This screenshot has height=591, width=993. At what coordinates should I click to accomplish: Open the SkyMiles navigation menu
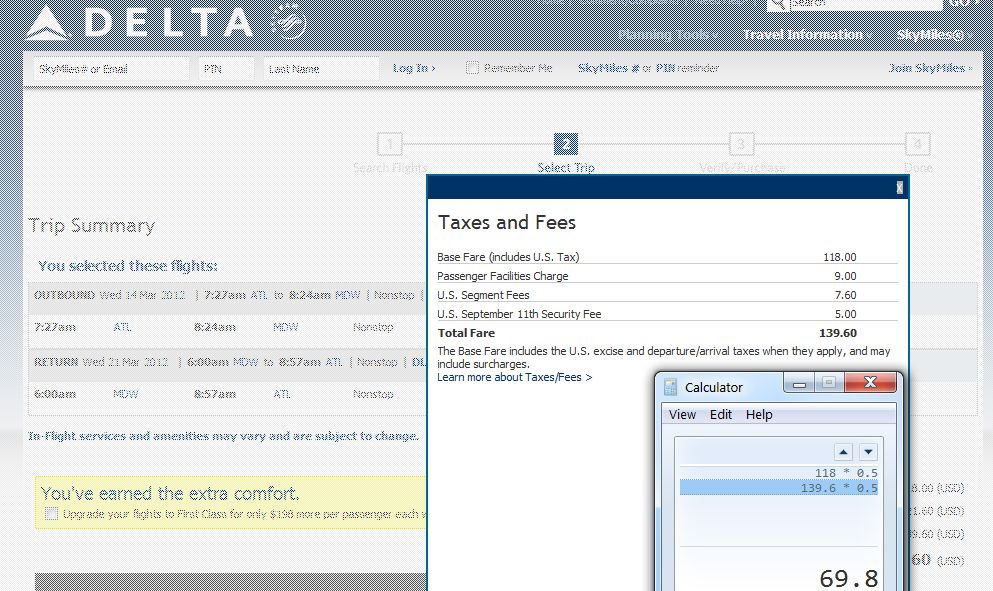click(931, 35)
